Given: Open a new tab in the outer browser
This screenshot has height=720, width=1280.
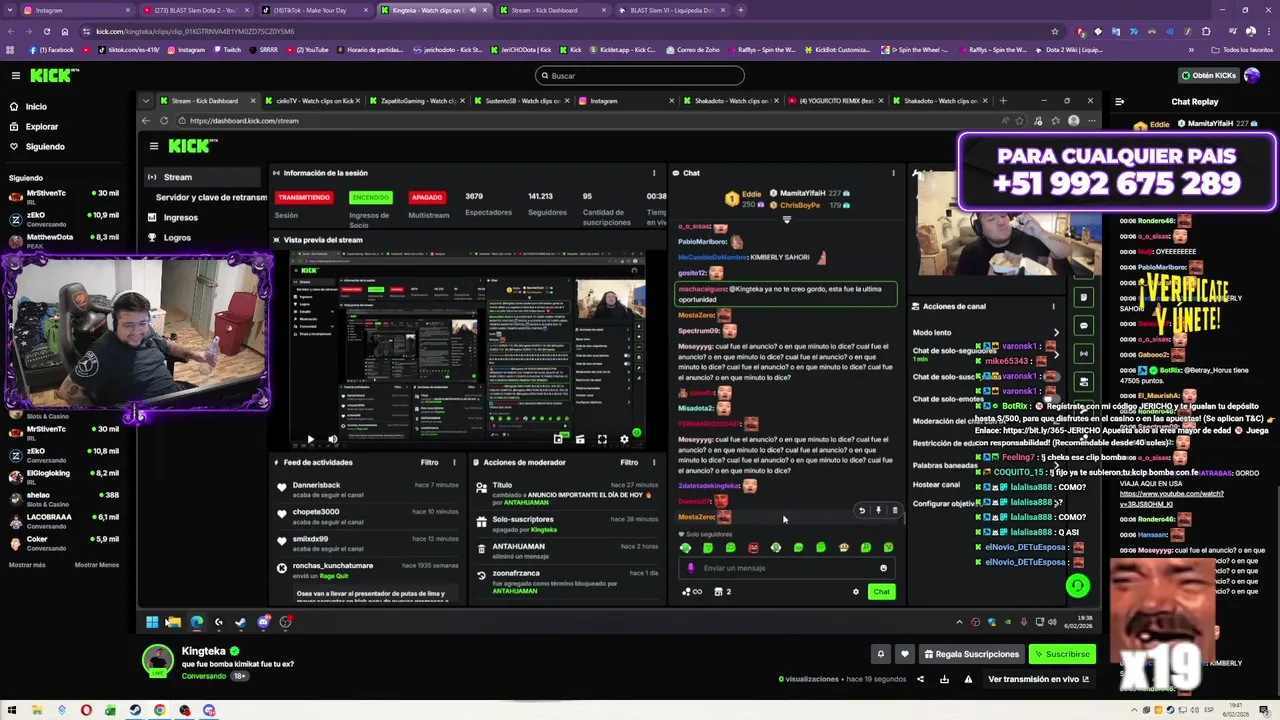Looking at the screenshot, I should coord(741,10).
